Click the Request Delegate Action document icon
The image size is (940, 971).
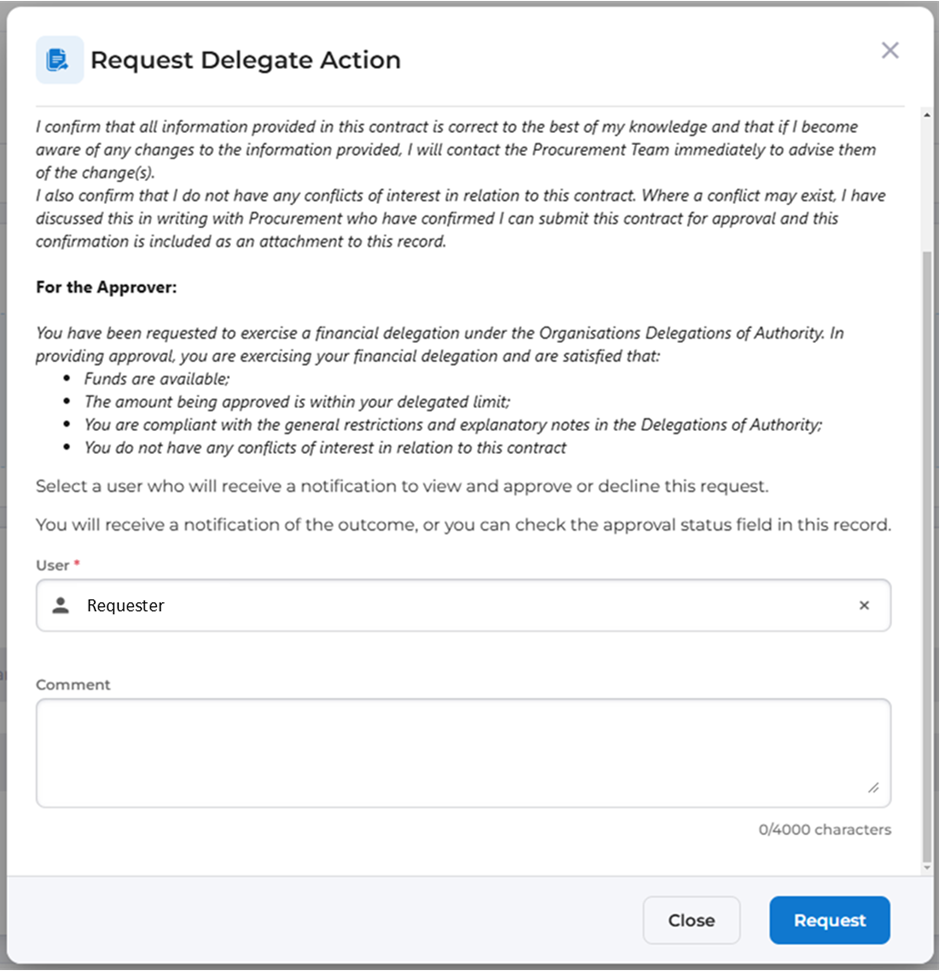coord(59,60)
